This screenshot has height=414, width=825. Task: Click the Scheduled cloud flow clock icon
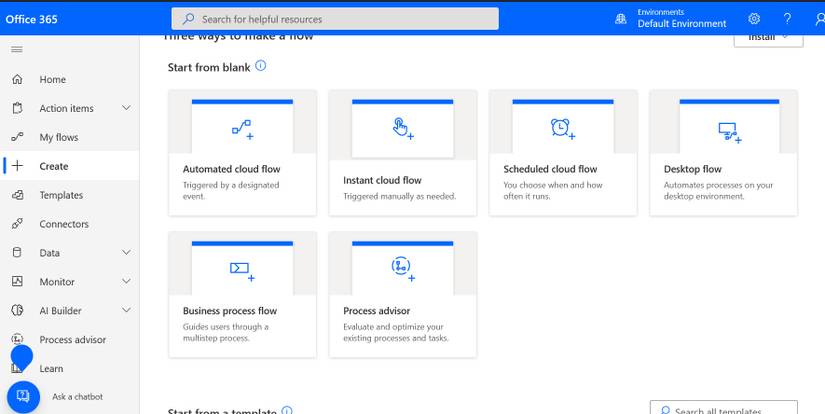[562, 129]
